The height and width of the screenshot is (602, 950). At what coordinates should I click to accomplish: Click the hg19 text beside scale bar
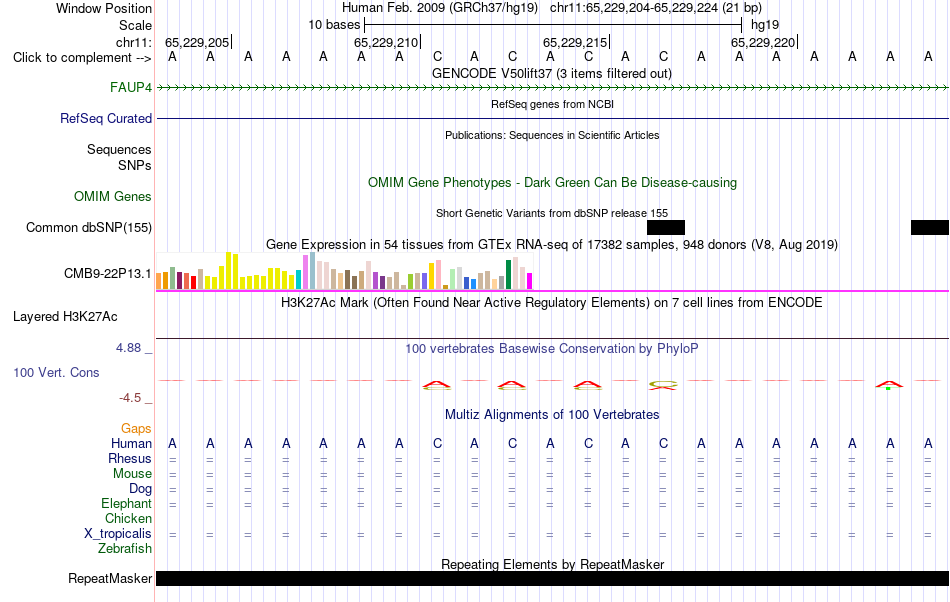pos(765,25)
